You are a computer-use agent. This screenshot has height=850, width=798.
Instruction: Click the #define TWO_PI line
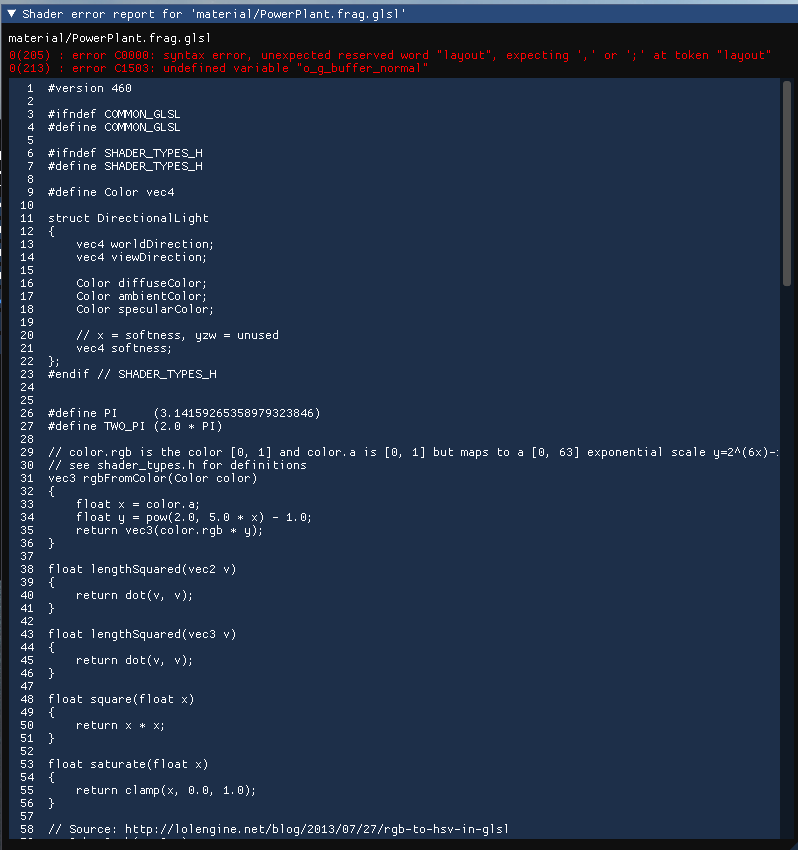[135, 426]
